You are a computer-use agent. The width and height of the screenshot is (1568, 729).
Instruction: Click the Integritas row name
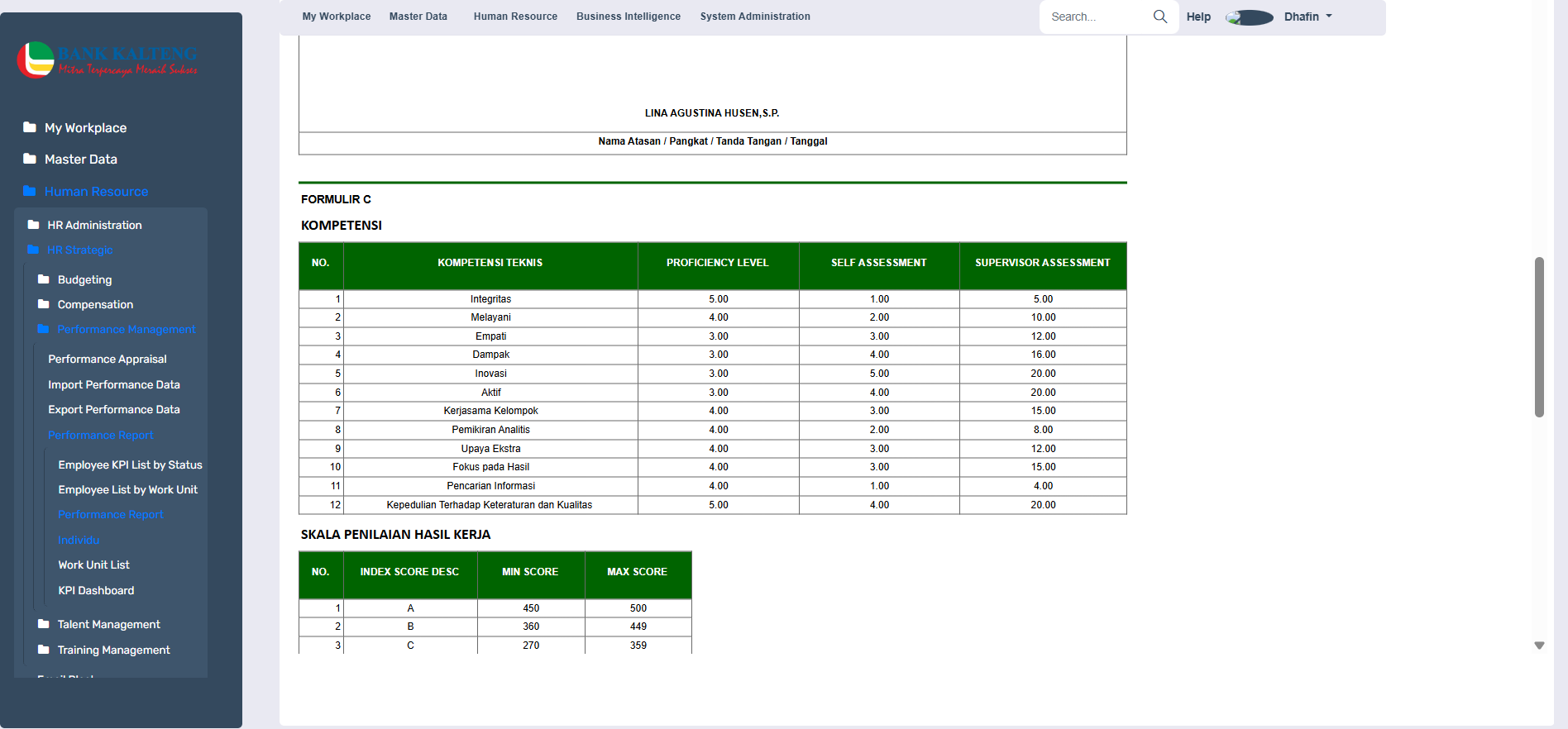point(490,299)
